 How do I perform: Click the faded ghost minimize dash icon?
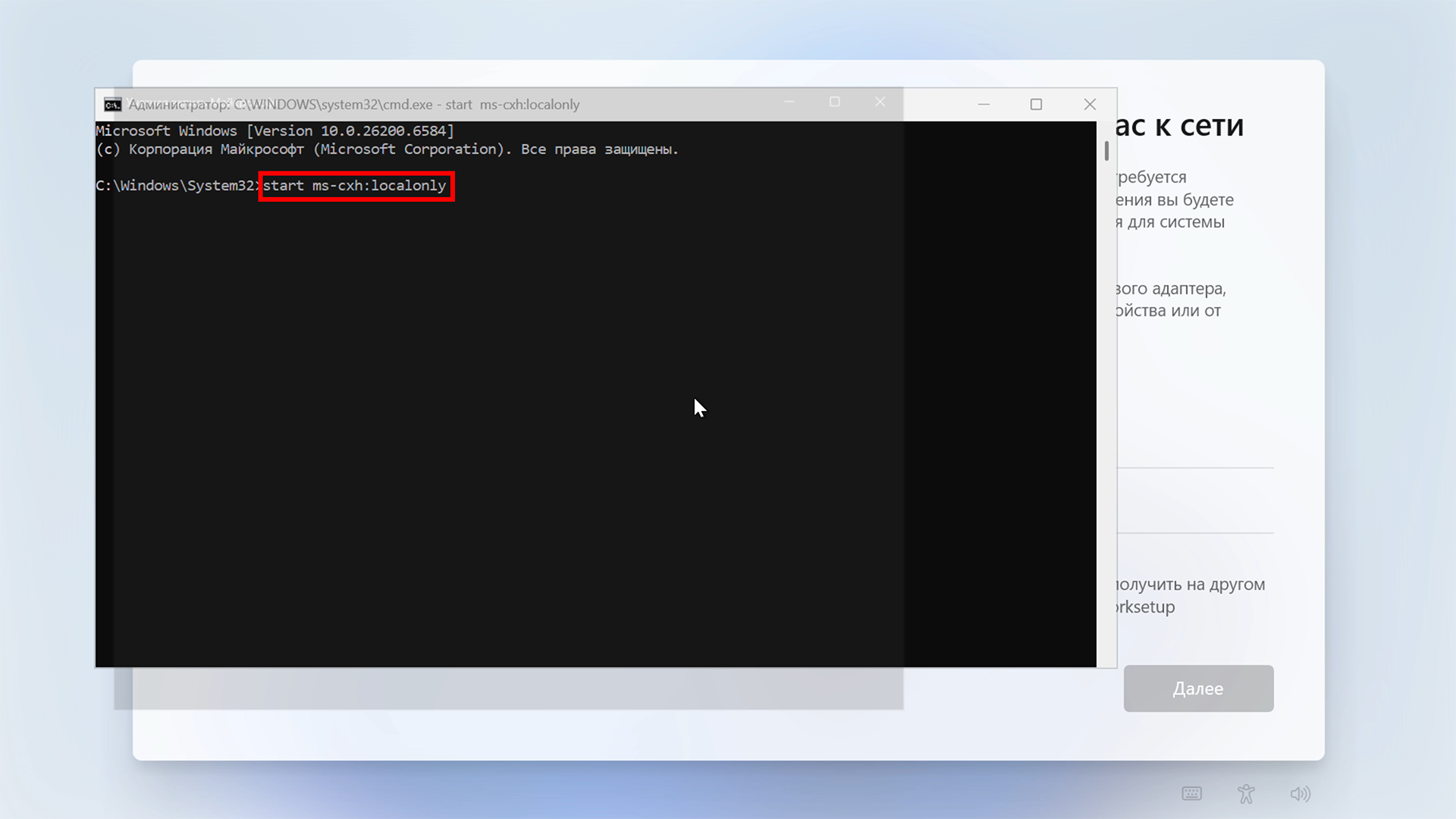click(789, 102)
